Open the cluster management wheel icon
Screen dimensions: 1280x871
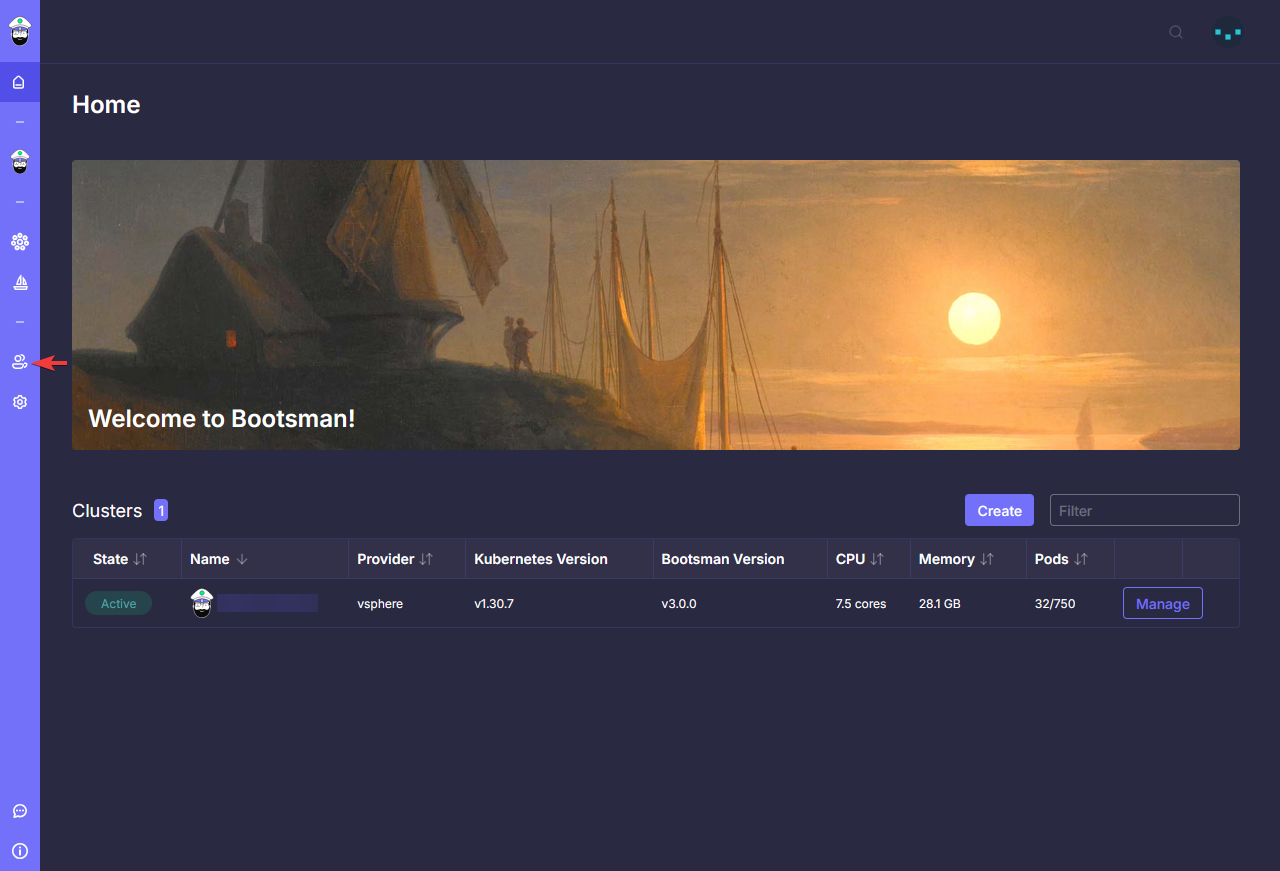click(20, 242)
